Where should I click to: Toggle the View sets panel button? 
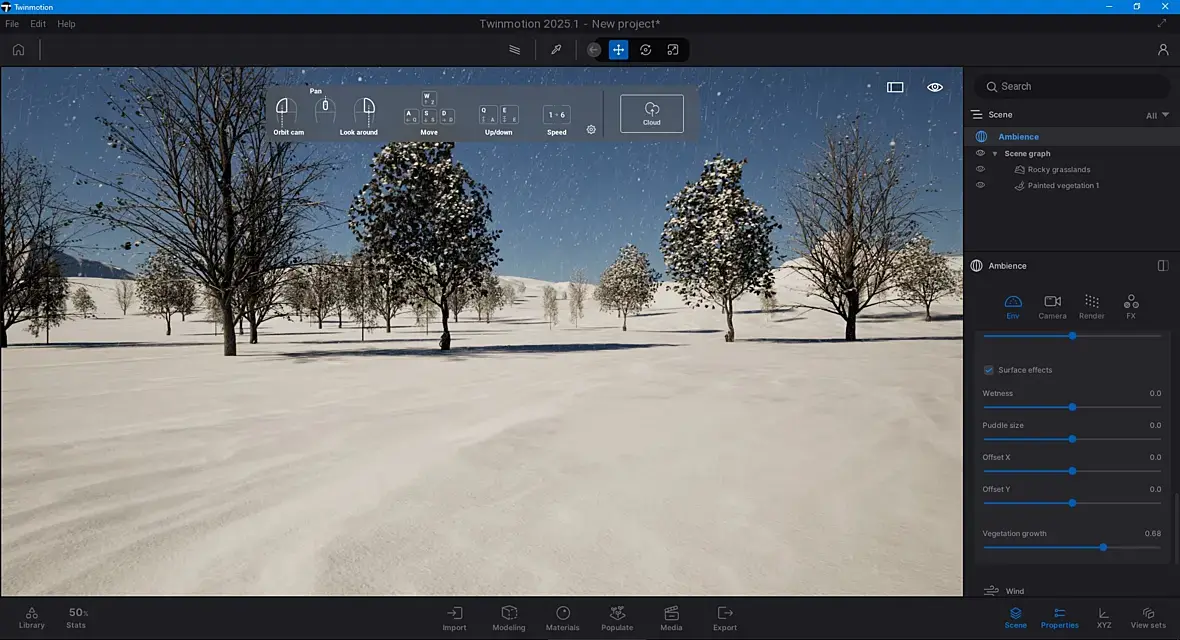tap(1148, 618)
